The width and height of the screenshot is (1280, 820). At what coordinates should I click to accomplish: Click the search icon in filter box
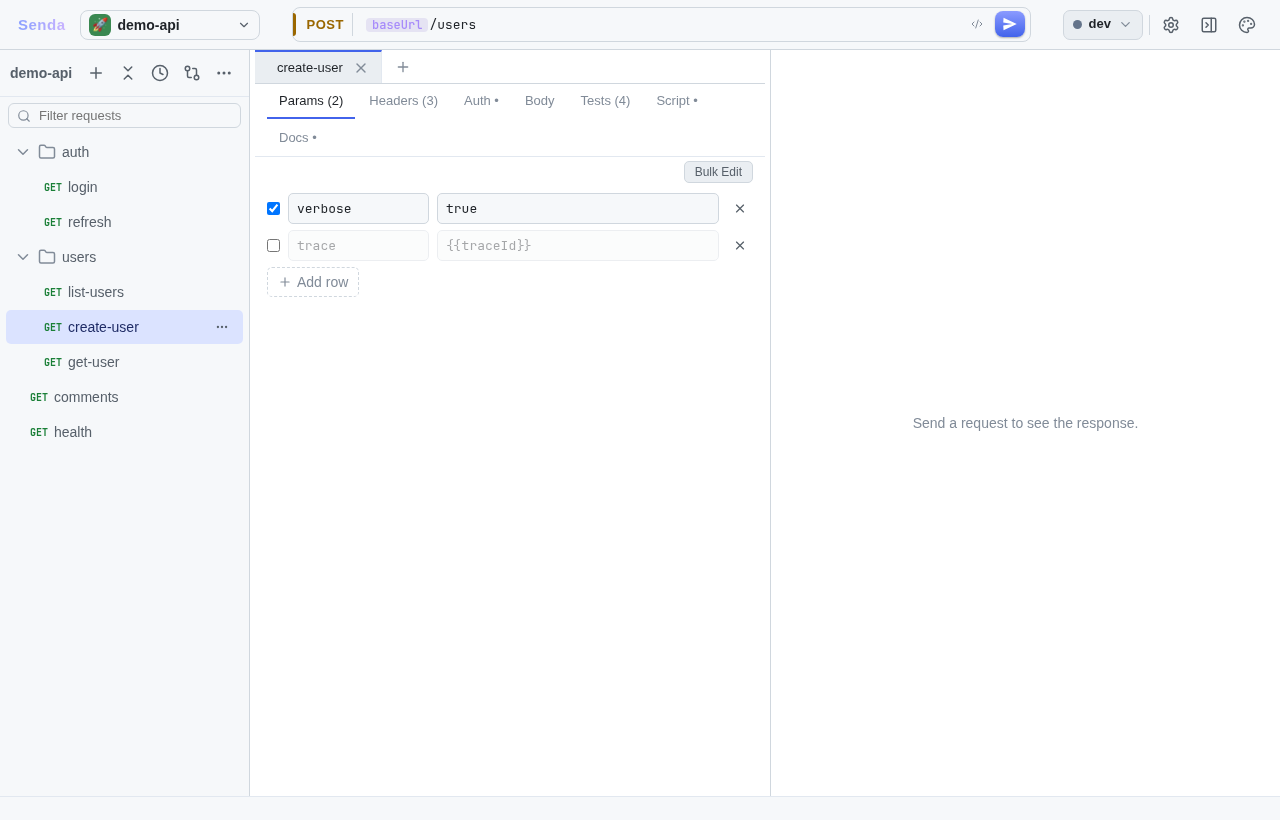[x=24, y=116]
